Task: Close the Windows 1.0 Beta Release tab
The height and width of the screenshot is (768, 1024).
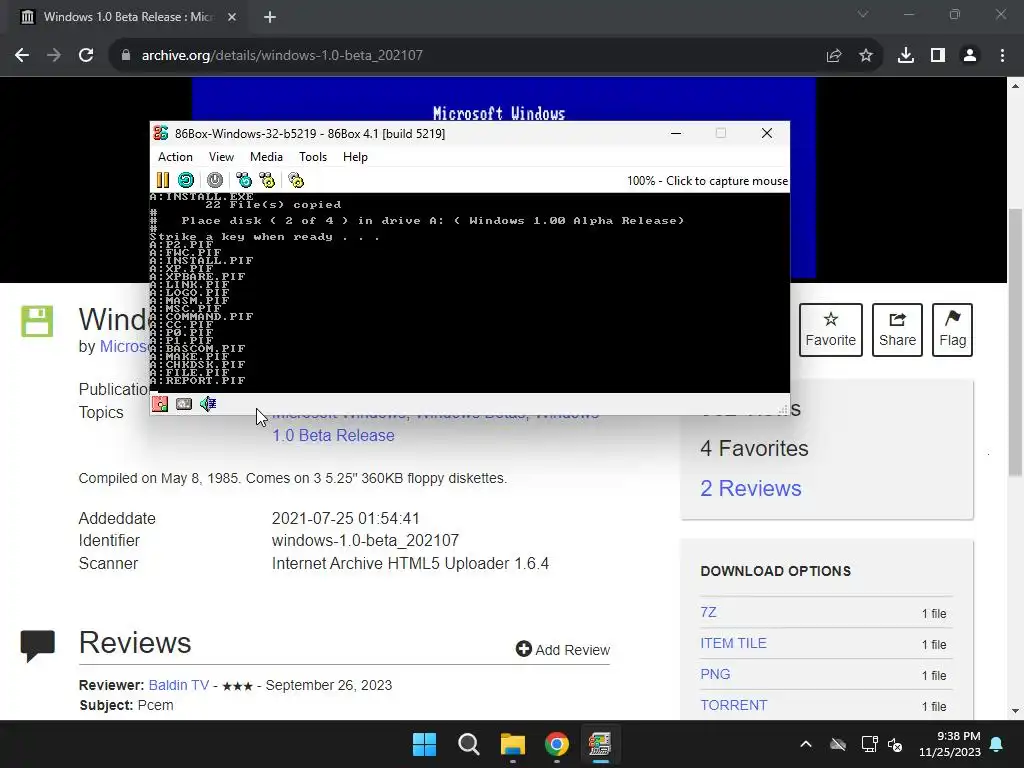Action: coord(232,17)
